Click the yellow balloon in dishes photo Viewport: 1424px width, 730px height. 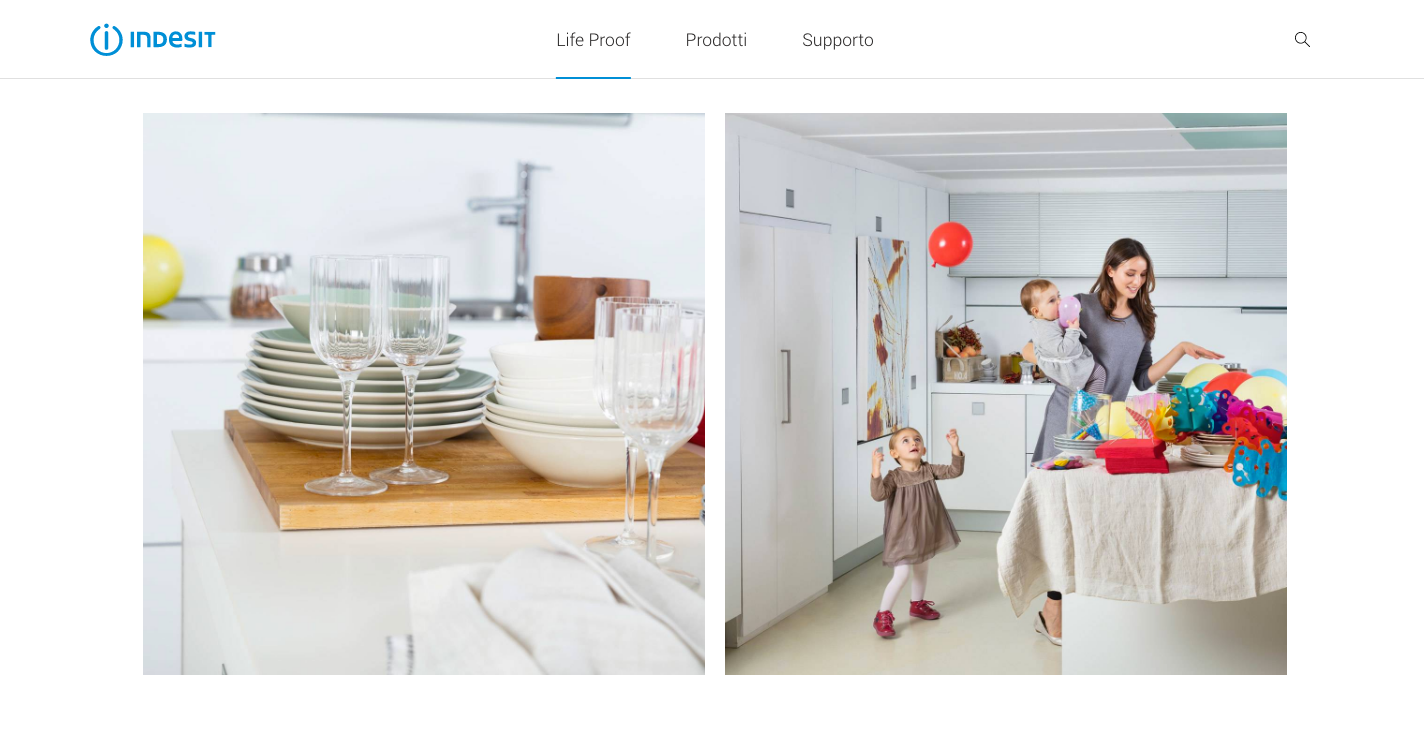(x=160, y=272)
